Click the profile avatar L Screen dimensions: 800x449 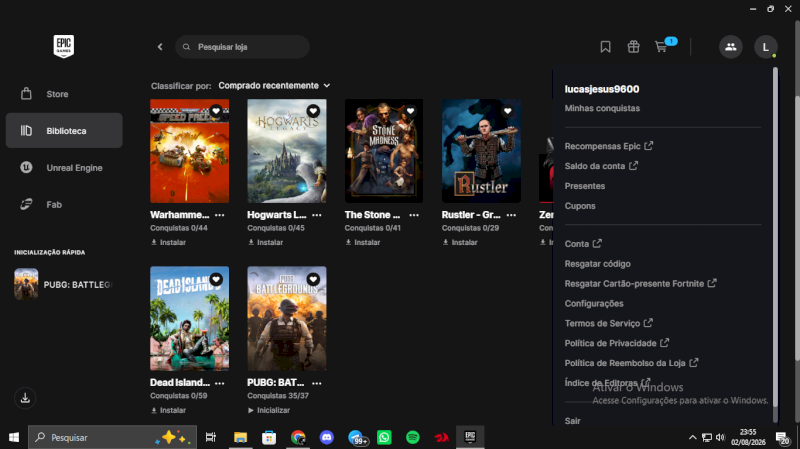tap(765, 47)
